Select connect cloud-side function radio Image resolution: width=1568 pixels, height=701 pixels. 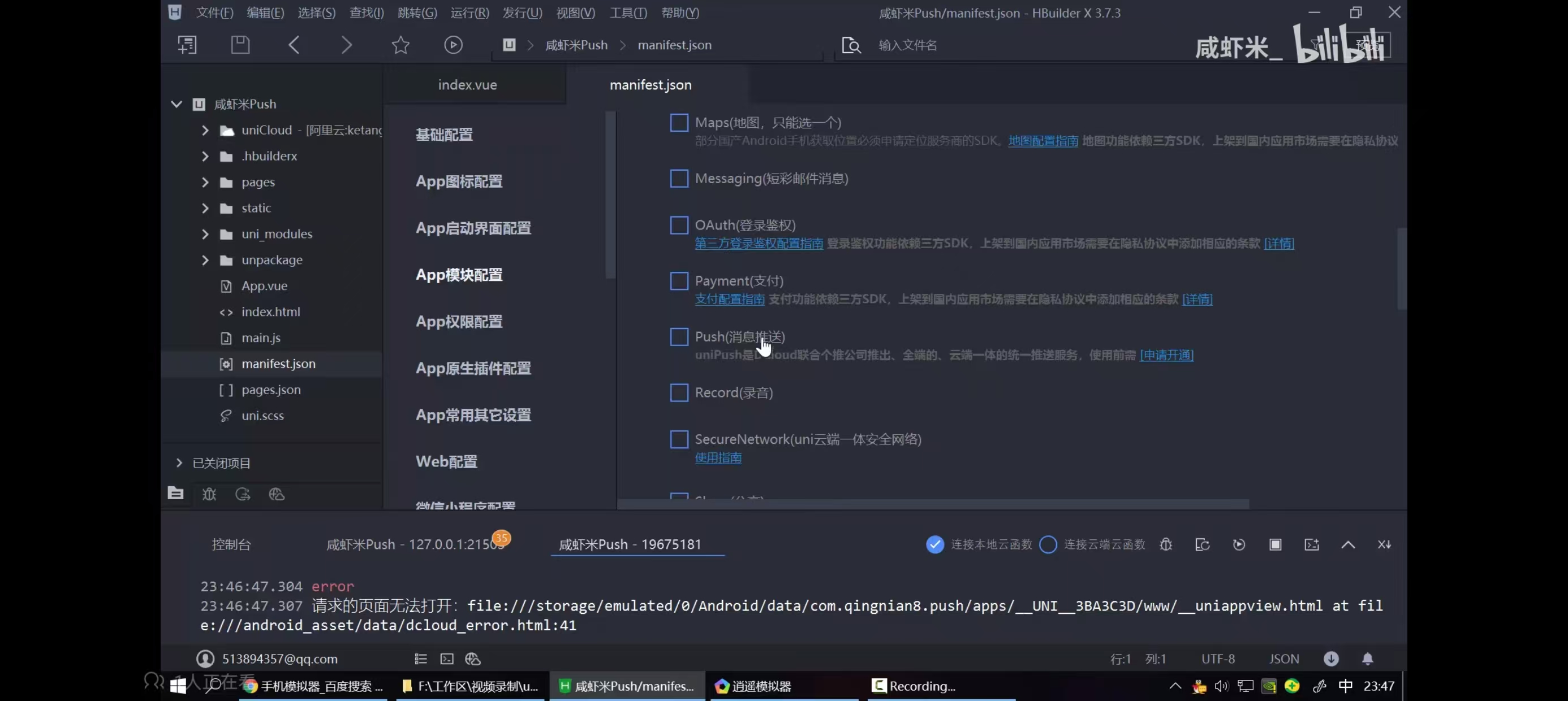[1048, 544]
